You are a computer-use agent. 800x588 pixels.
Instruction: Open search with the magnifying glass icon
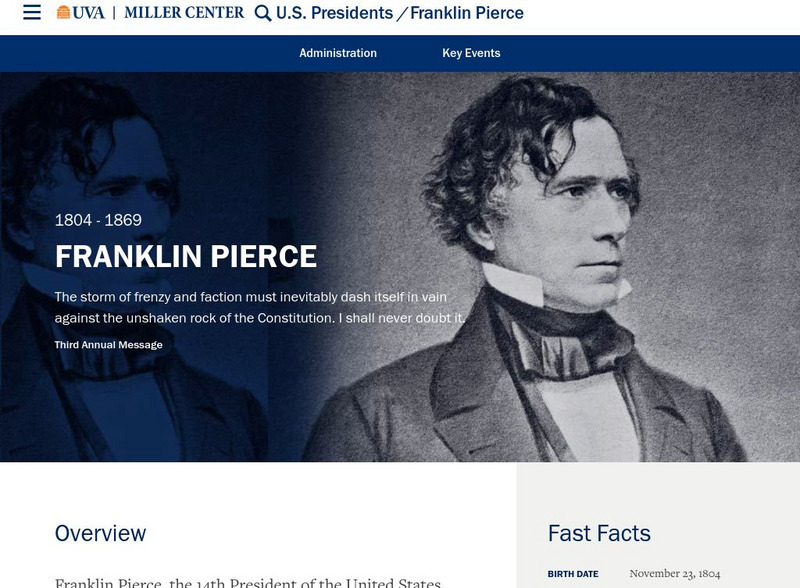pyautogui.click(x=263, y=13)
